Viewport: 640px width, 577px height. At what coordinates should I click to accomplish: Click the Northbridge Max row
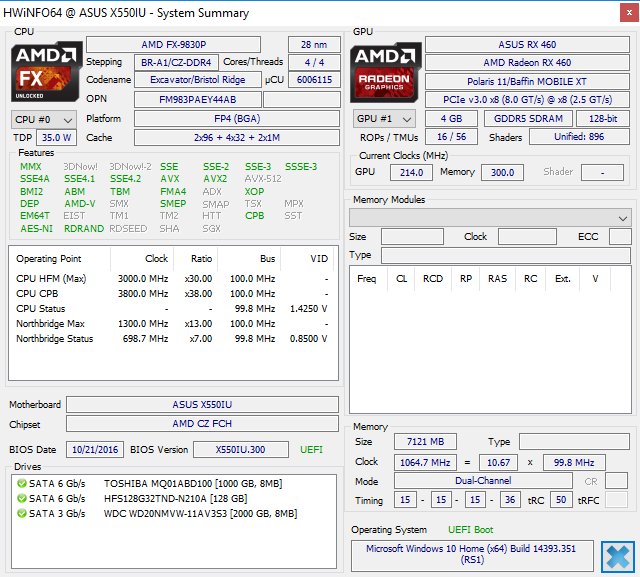[172, 324]
